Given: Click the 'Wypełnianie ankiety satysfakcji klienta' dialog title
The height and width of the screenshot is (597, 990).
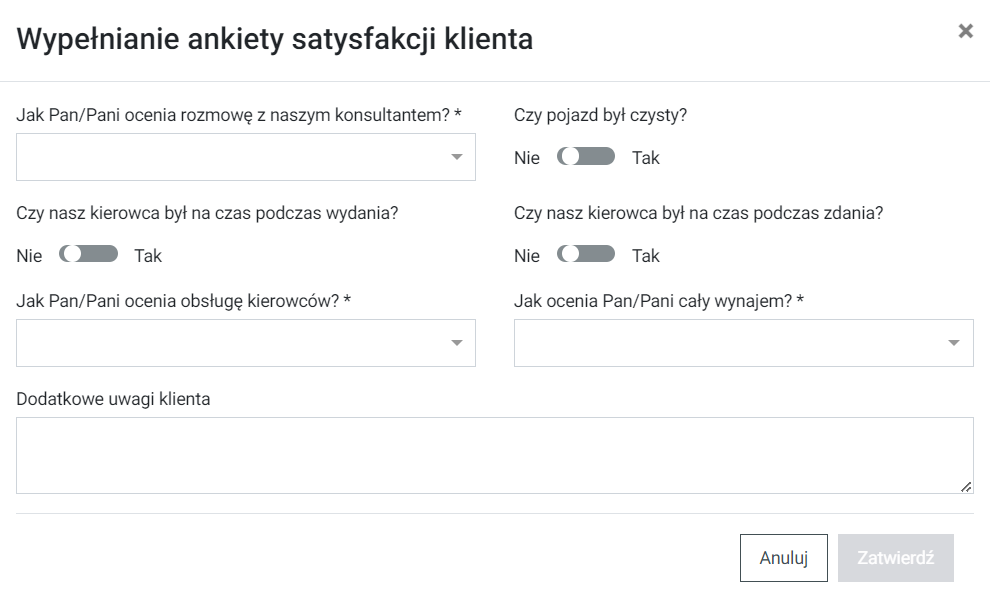Looking at the screenshot, I should [275, 40].
